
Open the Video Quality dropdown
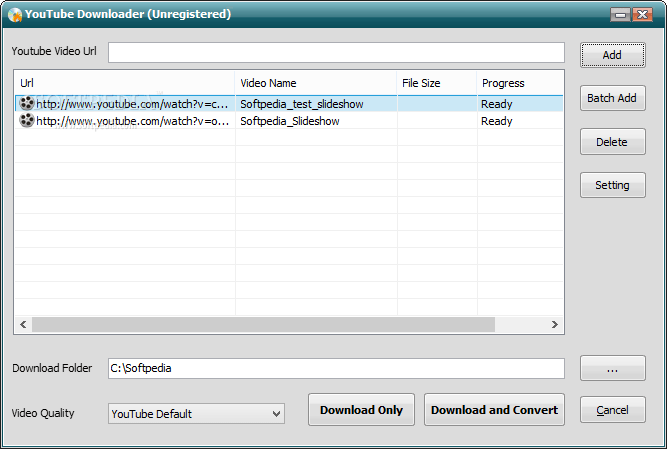tap(196, 414)
